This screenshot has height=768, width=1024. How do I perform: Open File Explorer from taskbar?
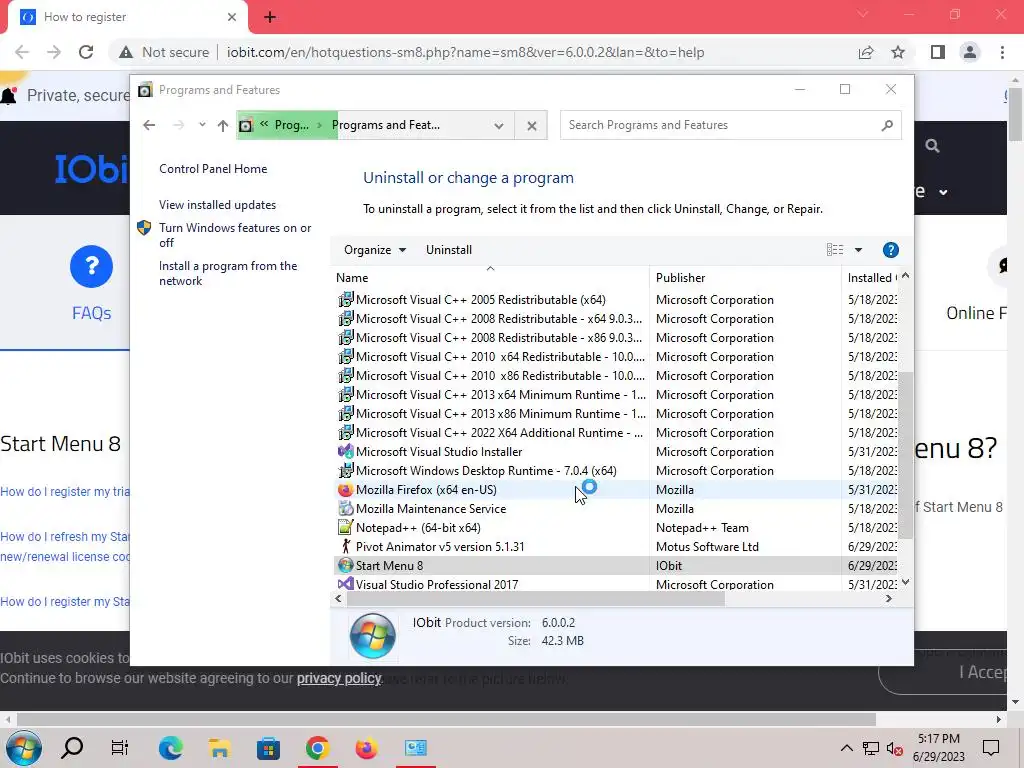pyautogui.click(x=219, y=748)
